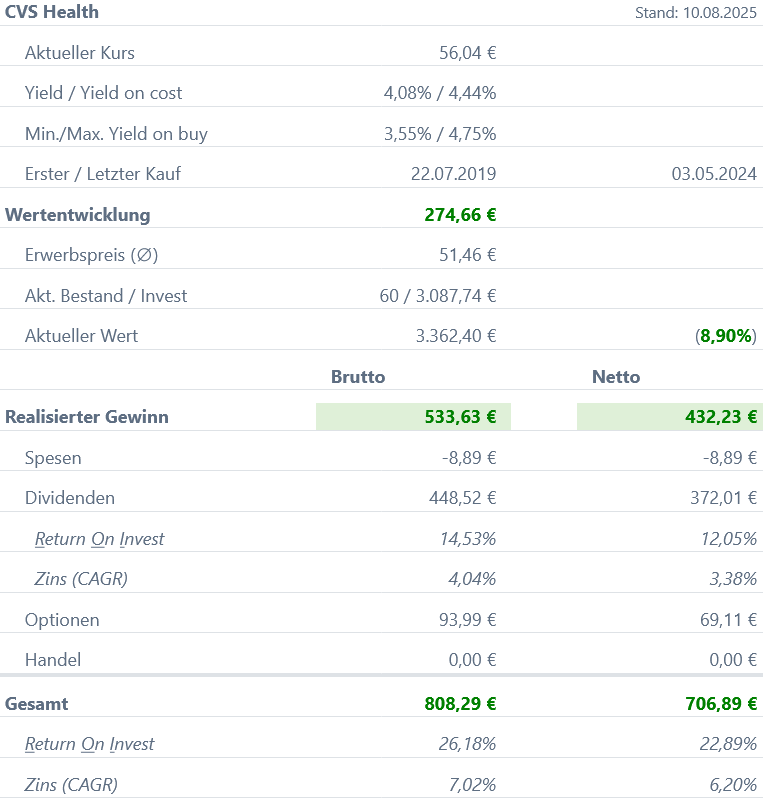Click the green 8,90% gain percentage
Screen dimensions: 763x800
point(727,336)
